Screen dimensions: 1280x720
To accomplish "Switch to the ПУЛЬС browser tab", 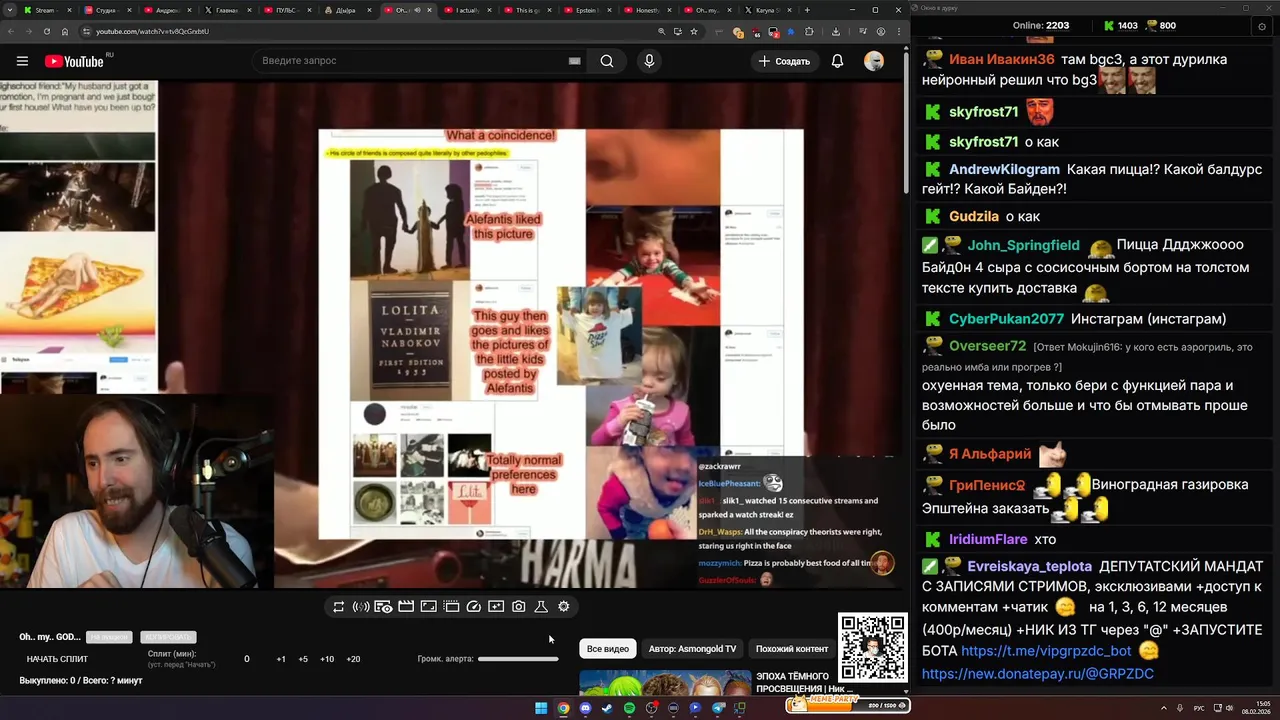I will click(287, 10).
